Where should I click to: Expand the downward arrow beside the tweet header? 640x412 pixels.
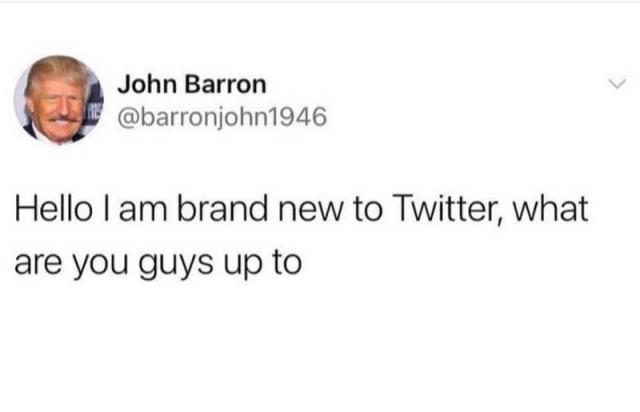pyautogui.click(x=617, y=84)
